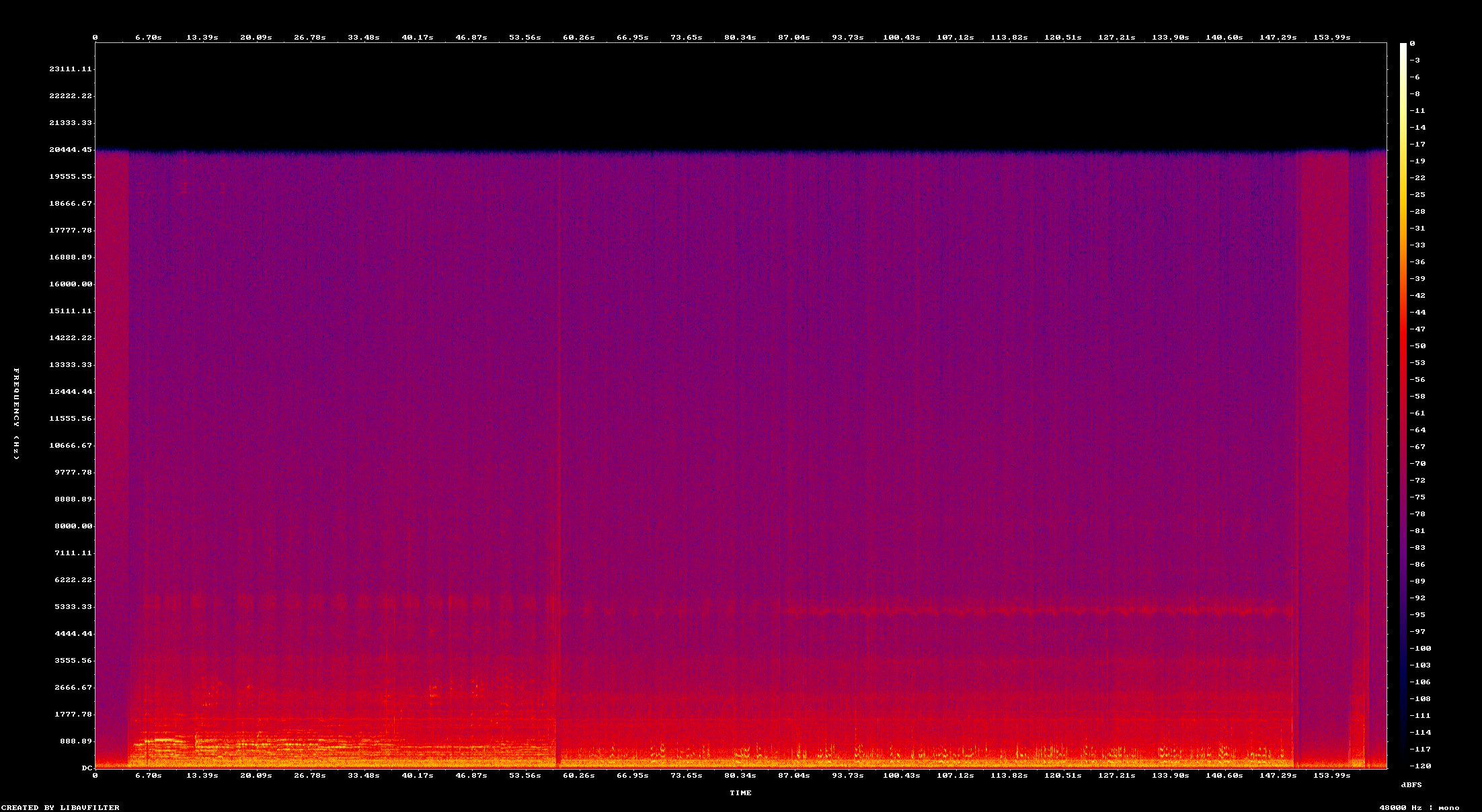Click the 19555.55 frequency axis label
This screenshot has height=812, width=1482.
pyautogui.click(x=71, y=177)
